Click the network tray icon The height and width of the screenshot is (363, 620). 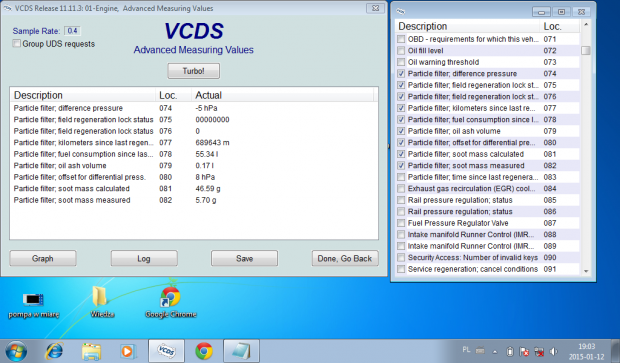click(x=539, y=351)
